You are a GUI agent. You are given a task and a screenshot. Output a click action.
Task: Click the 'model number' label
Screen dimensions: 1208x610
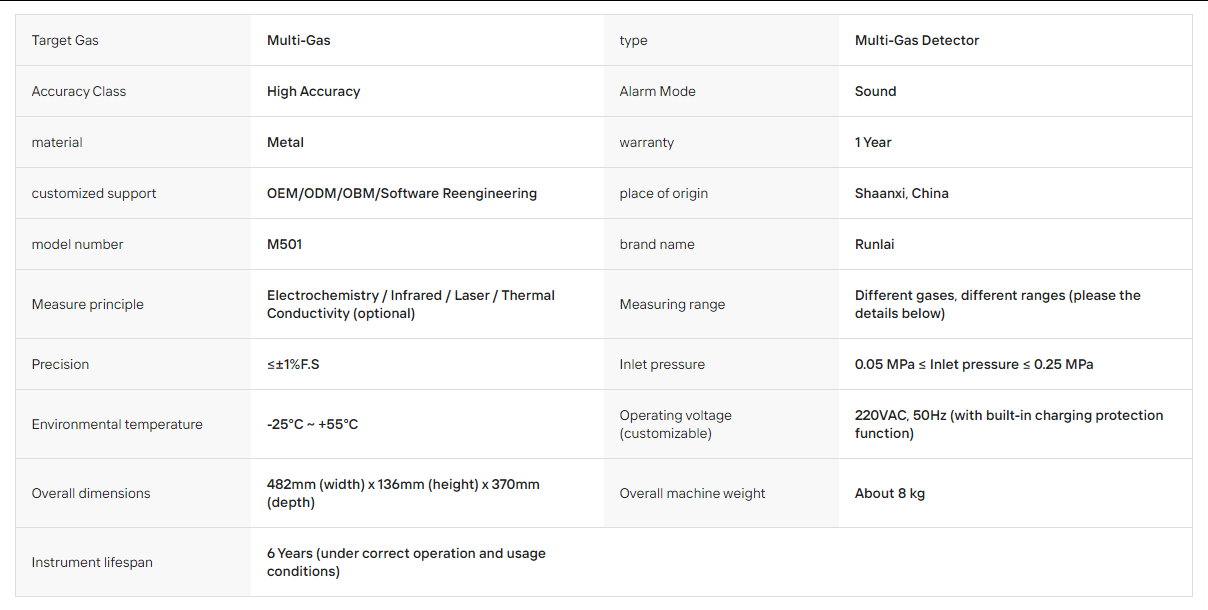pyautogui.click(x=78, y=244)
